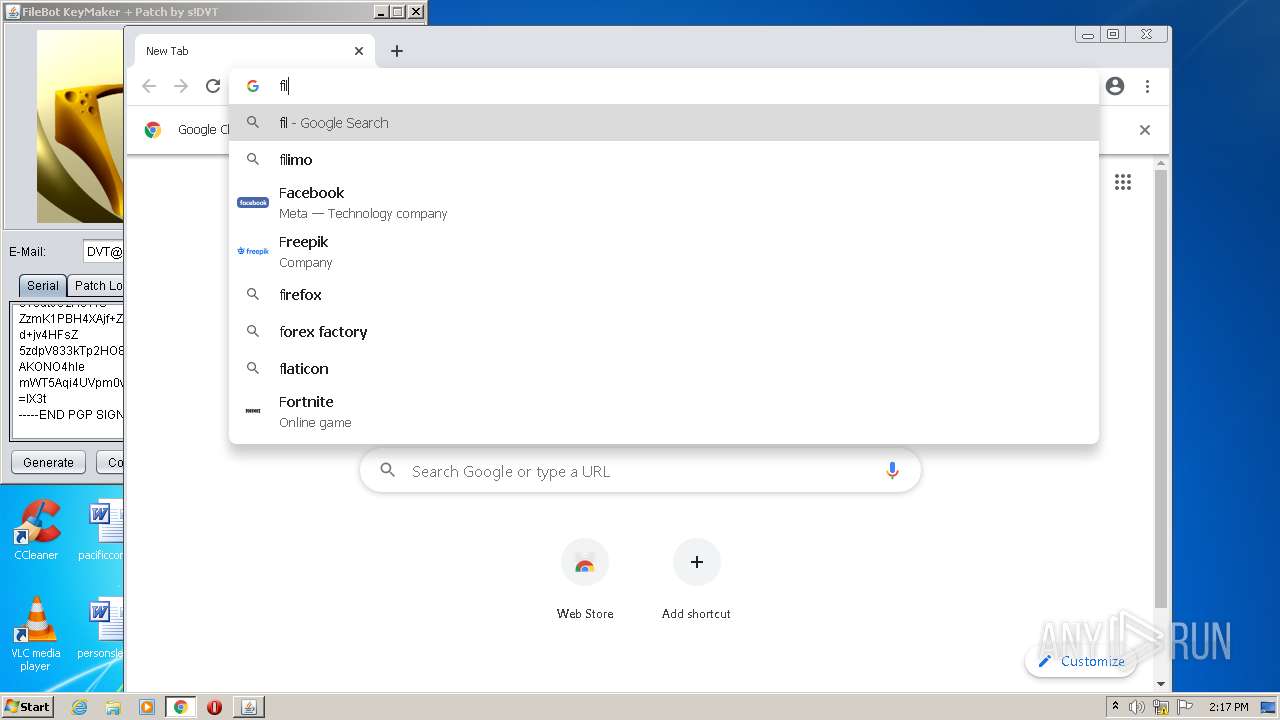Reload the page with refresh icon
The height and width of the screenshot is (720, 1280).
(x=213, y=86)
